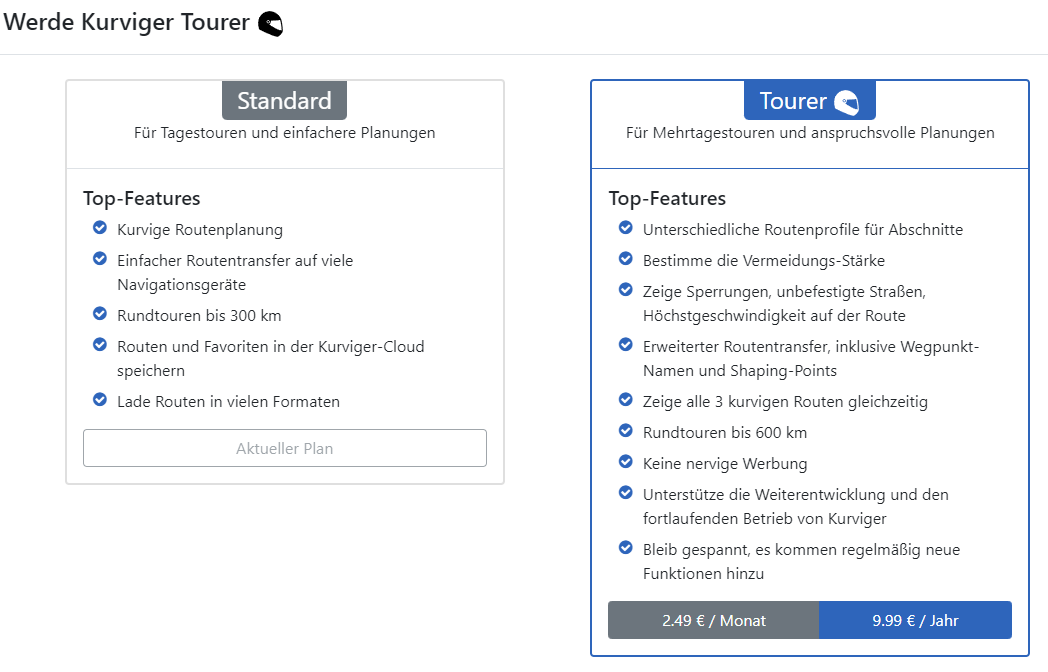Select the Tourer plan badge
Image resolution: width=1048 pixels, height=672 pixels.
[809, 101]
